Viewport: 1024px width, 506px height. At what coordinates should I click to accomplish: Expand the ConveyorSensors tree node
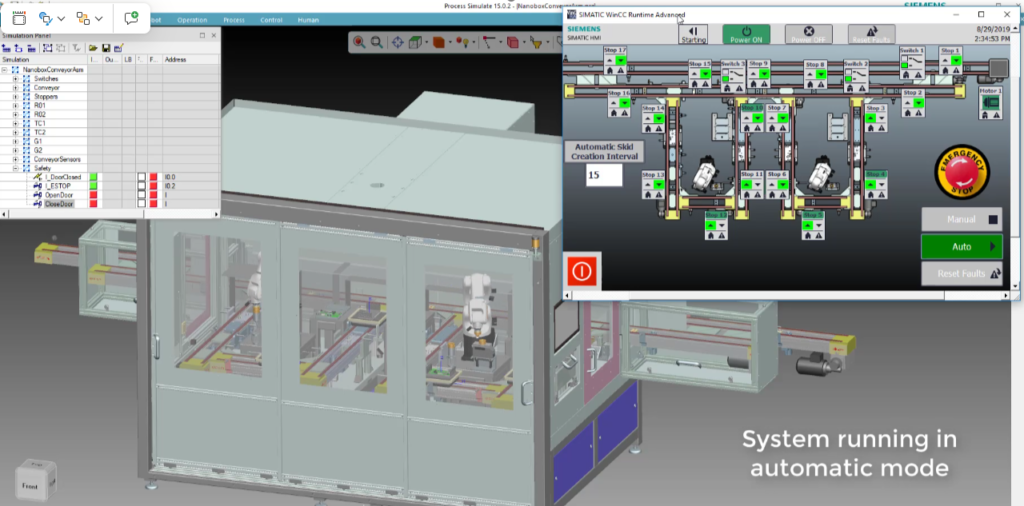pyautogui.click(x=16, y=159)
